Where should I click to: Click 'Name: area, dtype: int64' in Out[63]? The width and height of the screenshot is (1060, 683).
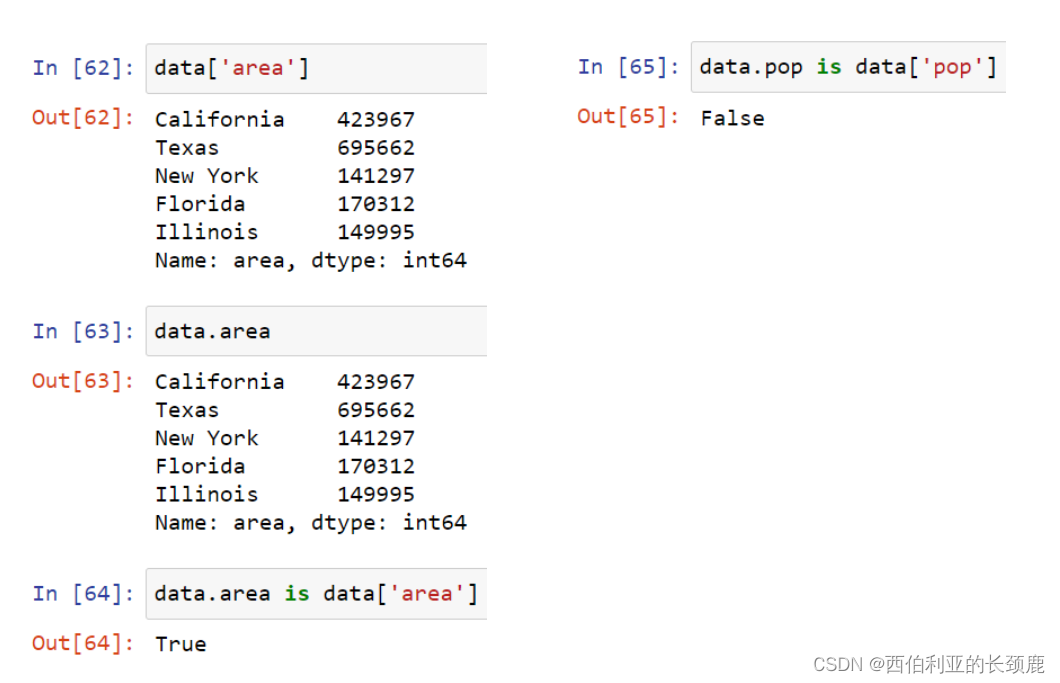click(310, 523)
